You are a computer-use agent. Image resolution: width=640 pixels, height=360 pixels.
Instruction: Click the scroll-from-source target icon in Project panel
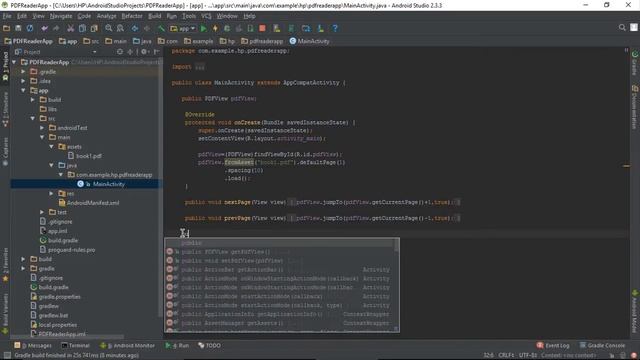point(120,52)
